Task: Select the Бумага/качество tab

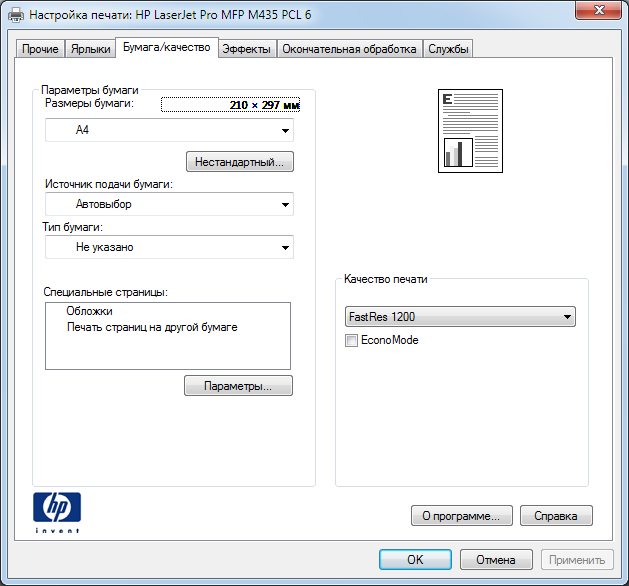Action: point(166,47)
